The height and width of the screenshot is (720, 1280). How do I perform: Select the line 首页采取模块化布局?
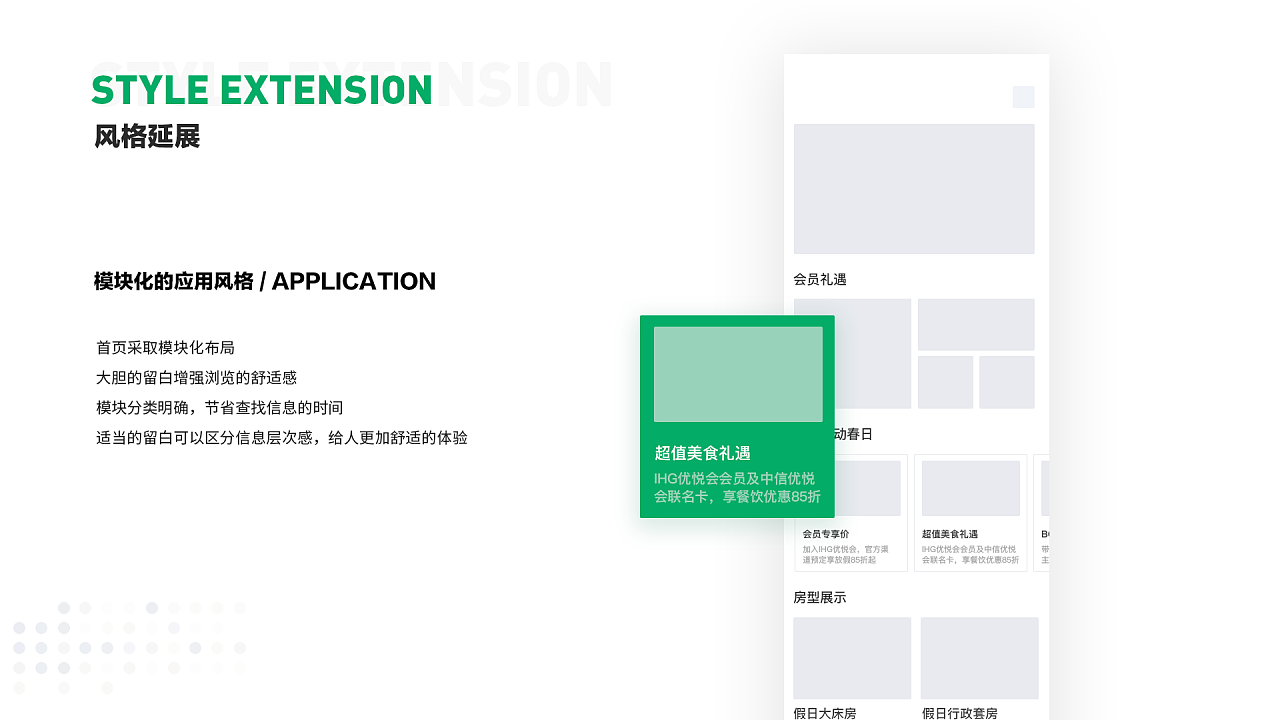pyautogui.click(x=165, y=348)
